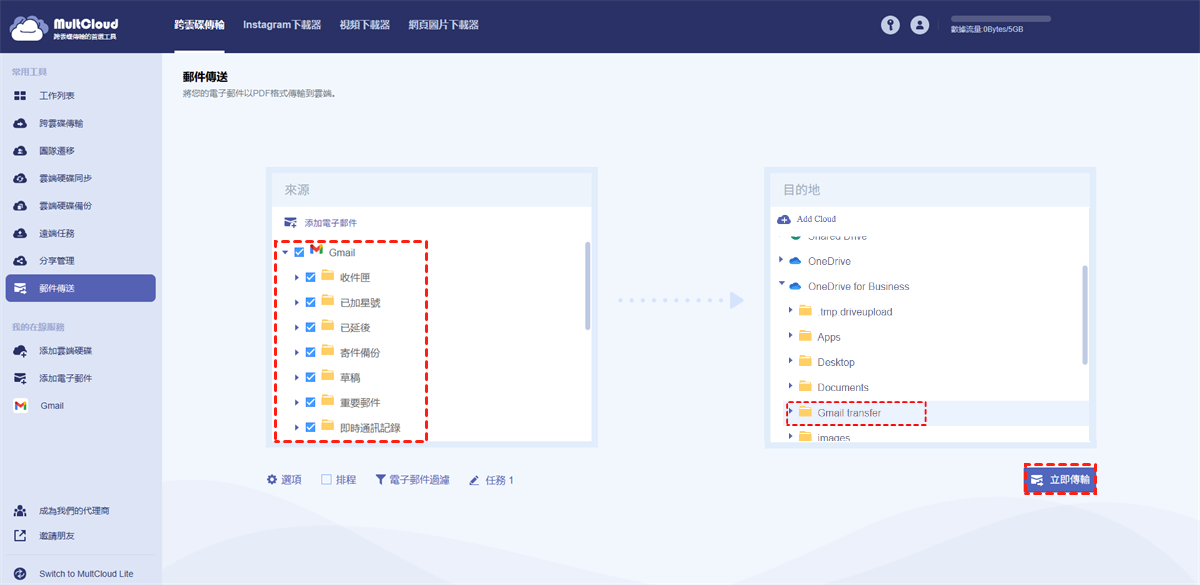1200x585 pixels.
Task: Collapse the OneDrive for Business node
Action: [781, 285]
